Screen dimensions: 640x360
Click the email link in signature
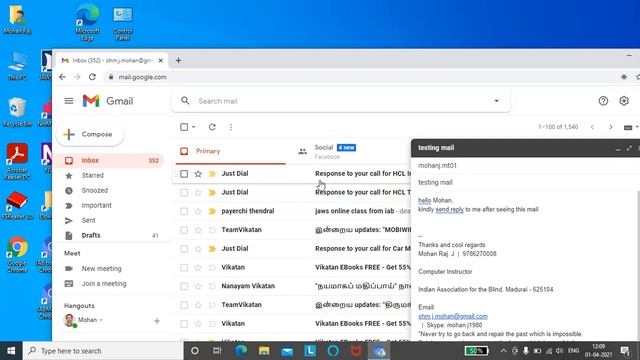453,316
